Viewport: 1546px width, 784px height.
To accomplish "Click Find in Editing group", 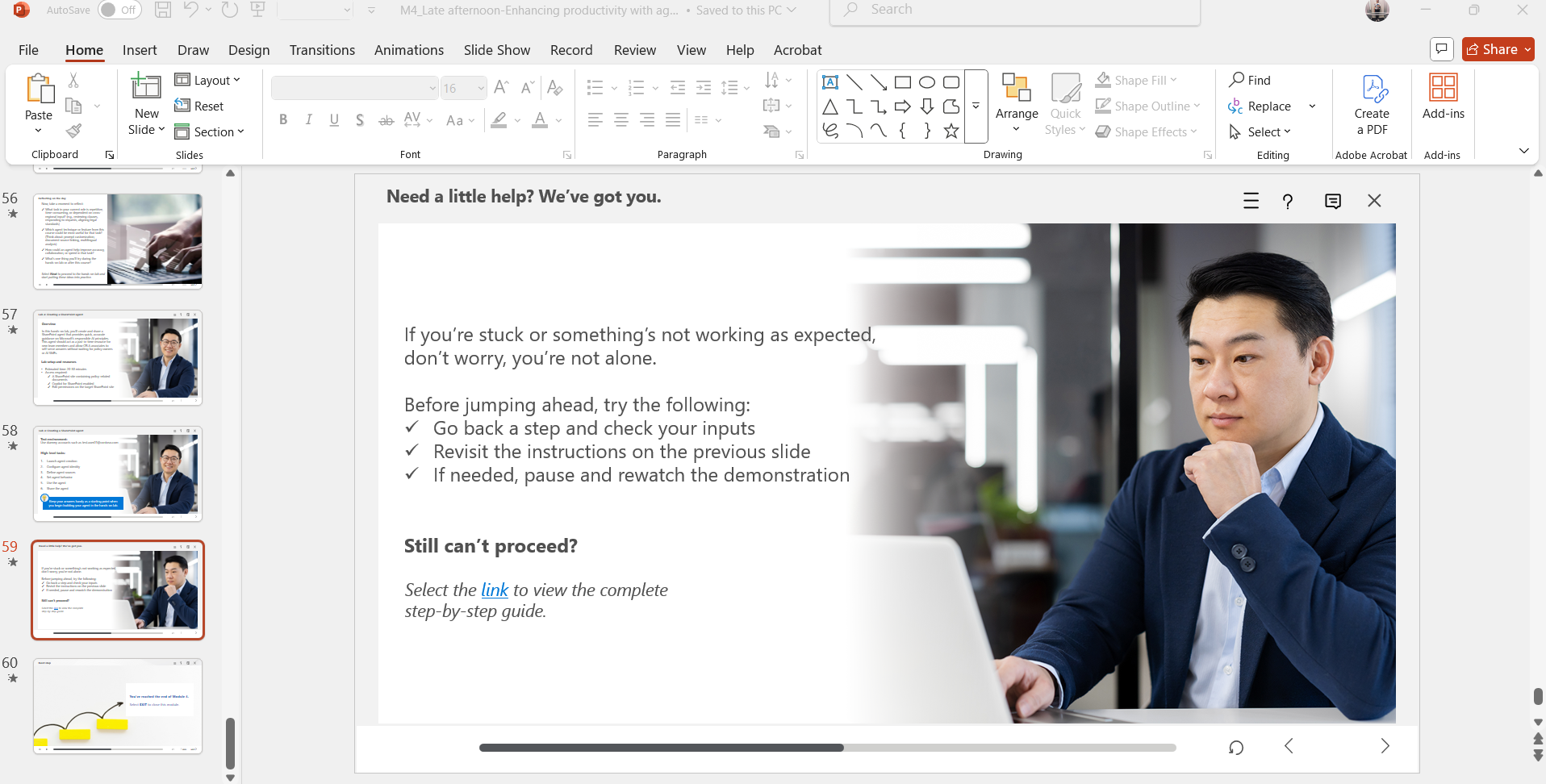I will (x=1250, y=80).
